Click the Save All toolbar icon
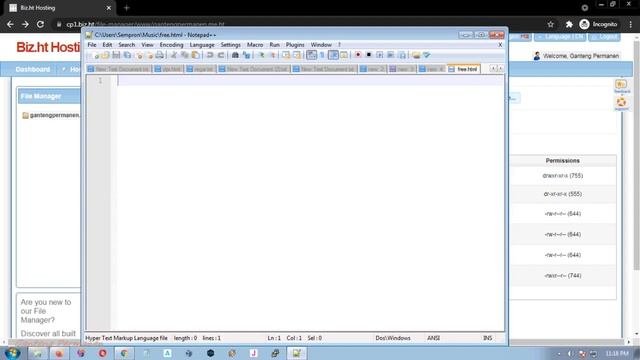Viewport: 640px width, 360px height. (127, 55)
